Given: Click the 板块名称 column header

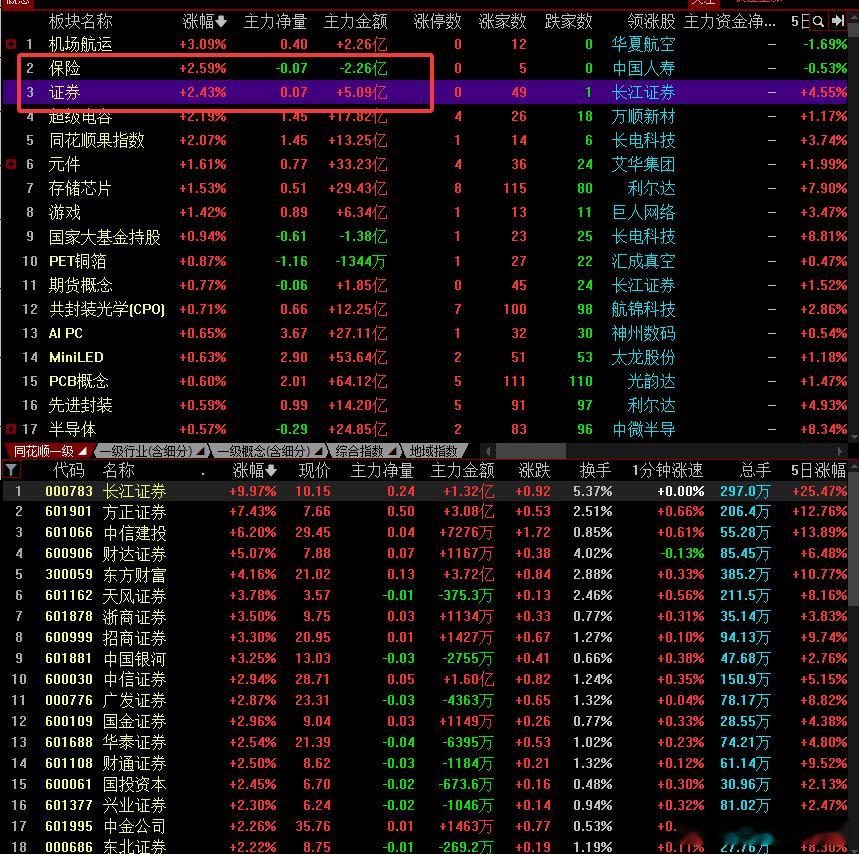Looking at the screenshot, I should pos(81,21).
